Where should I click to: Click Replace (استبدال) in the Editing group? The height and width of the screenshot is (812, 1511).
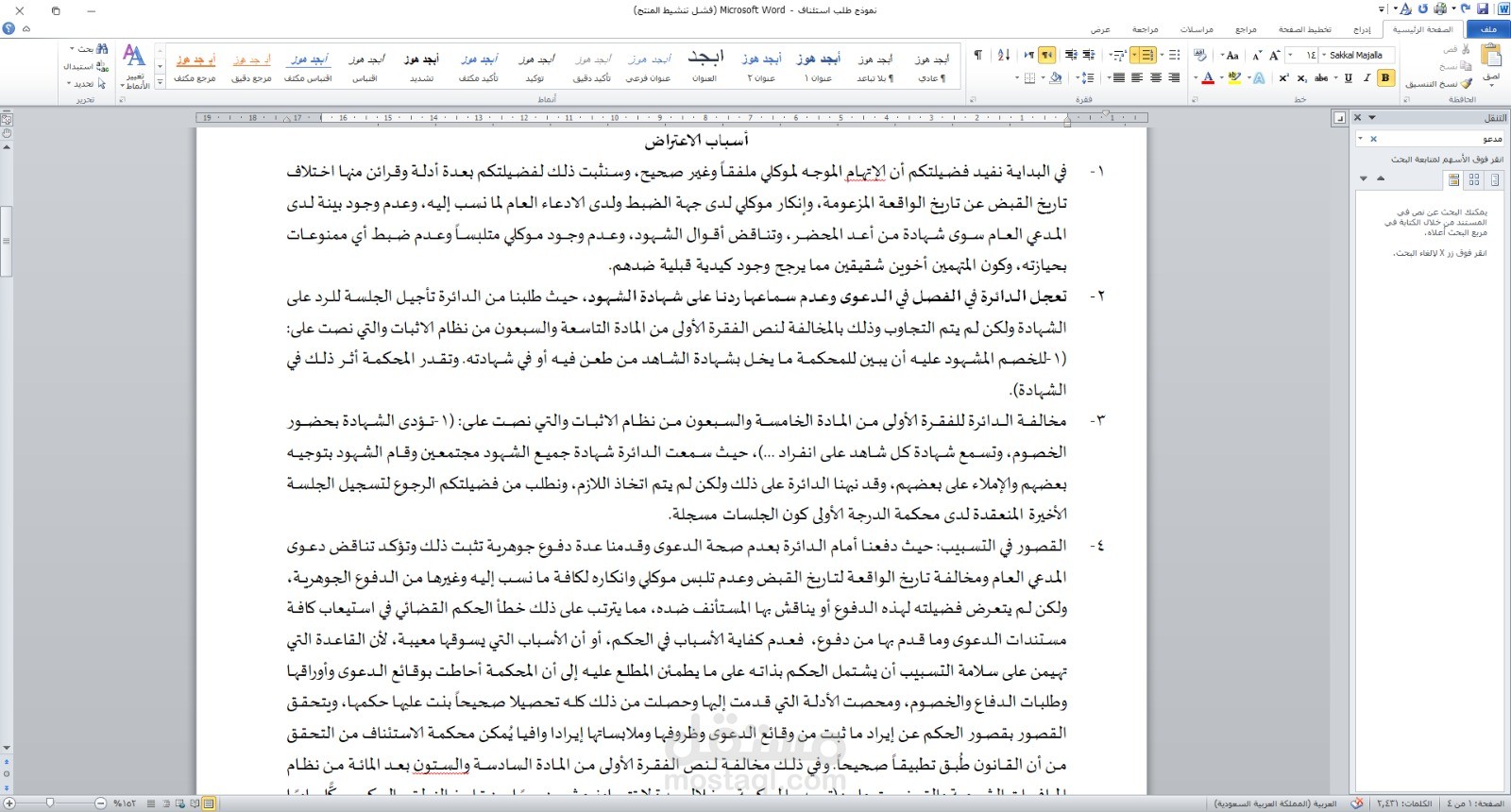click(86, 66)
